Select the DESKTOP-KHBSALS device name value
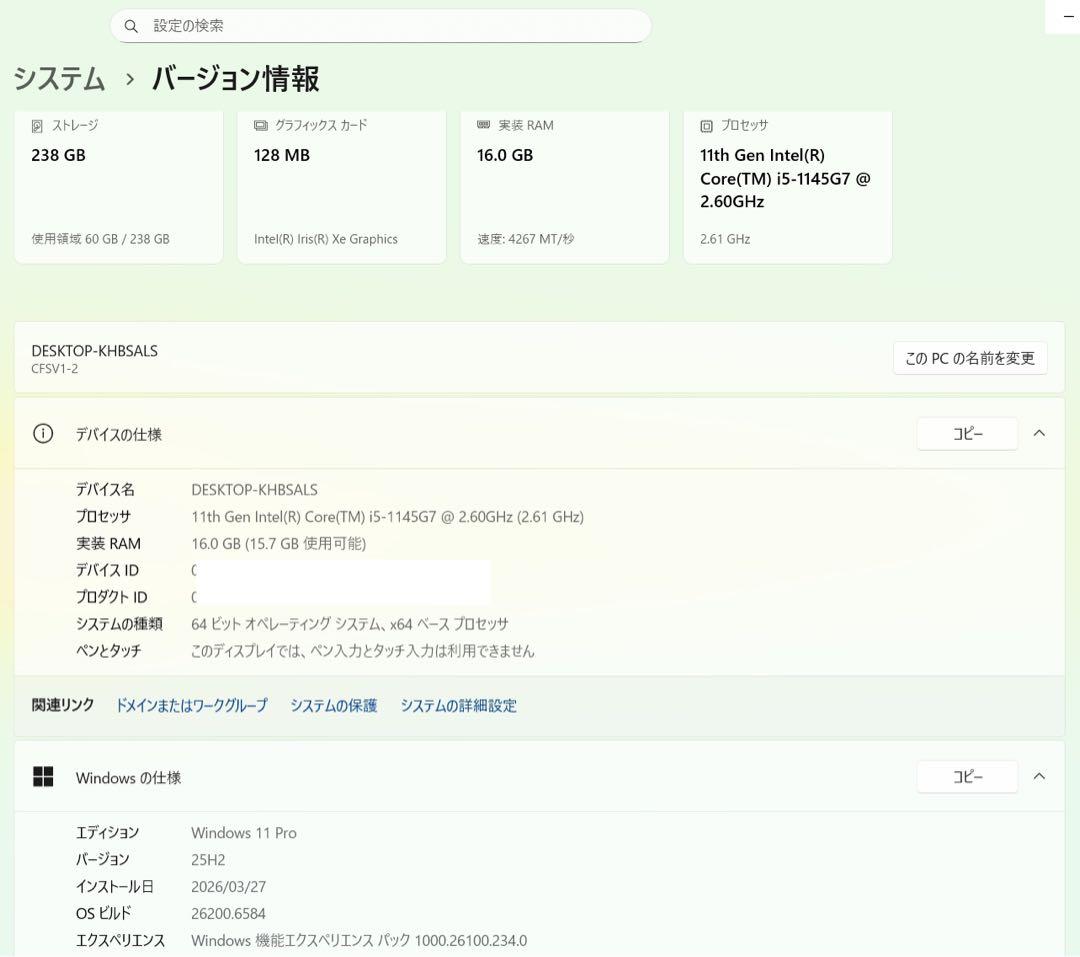The width and height of the screenshot is (1080, 957). (254, 490)
